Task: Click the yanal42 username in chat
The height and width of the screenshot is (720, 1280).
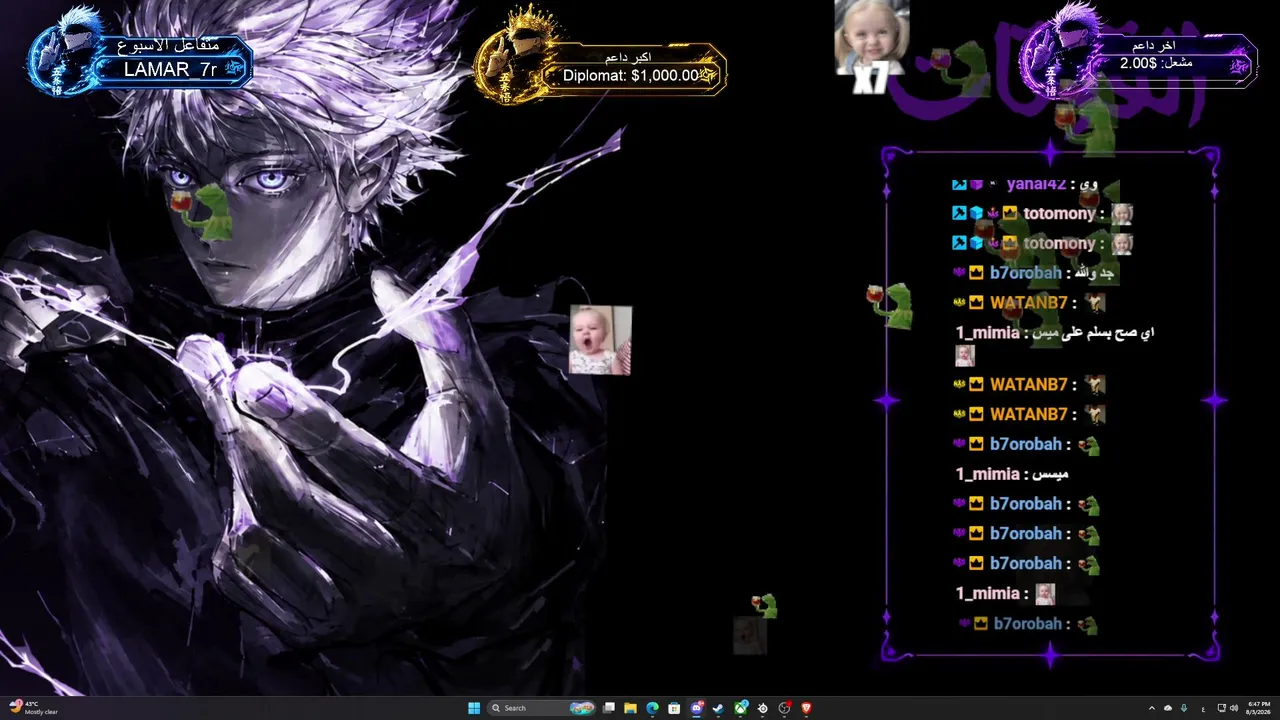Action: [1036, 184]
